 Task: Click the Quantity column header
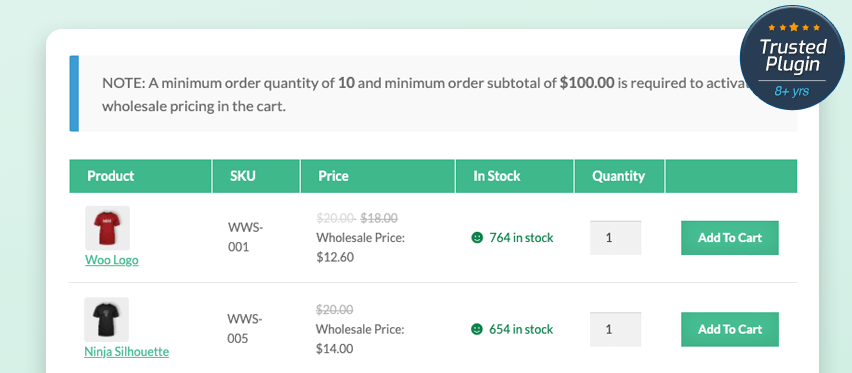(619, 176)
